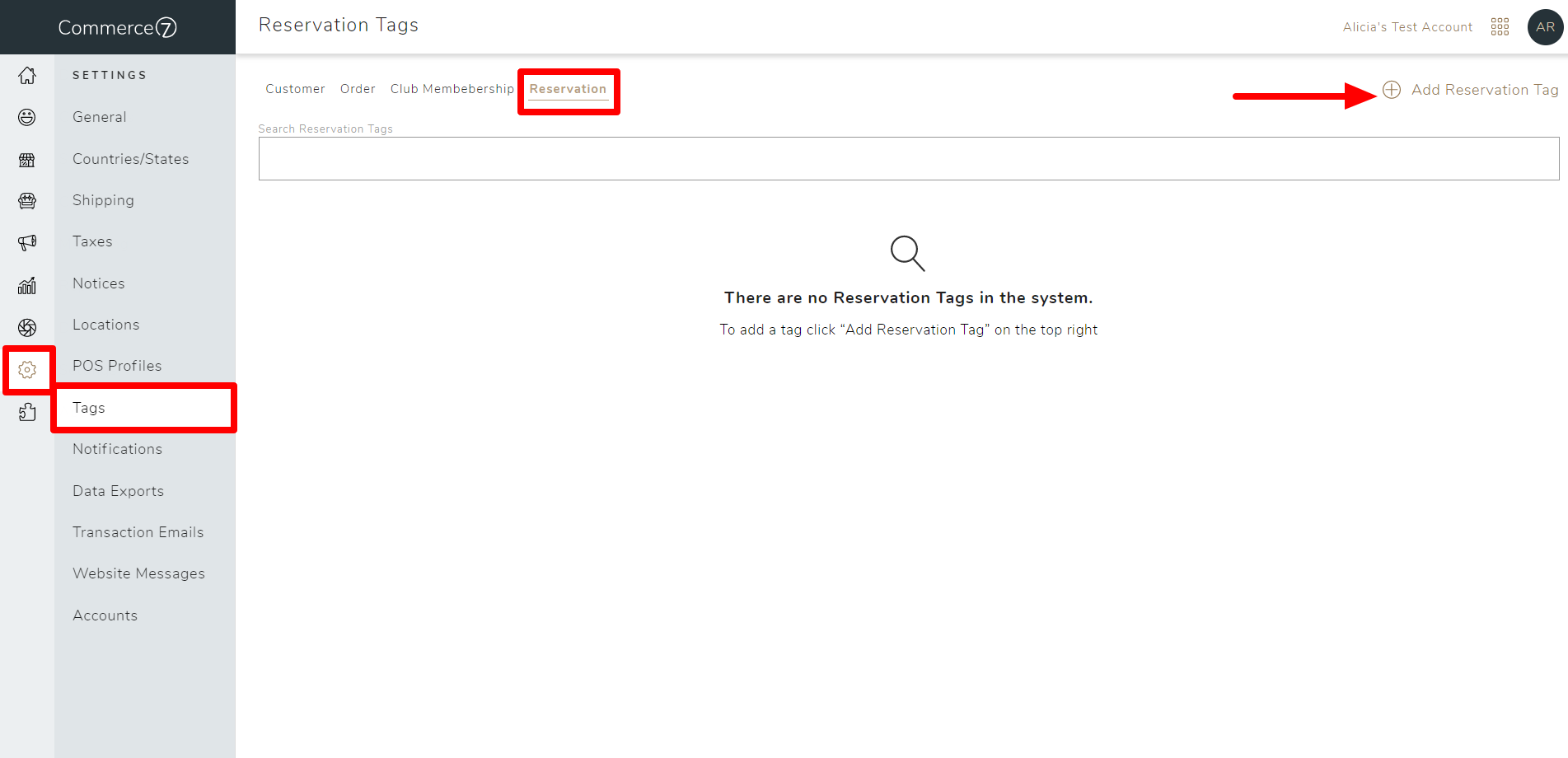Click the 'To add a tag click' hint text
This screenshot has height=758, width=1568.
(x=908, y=330)
